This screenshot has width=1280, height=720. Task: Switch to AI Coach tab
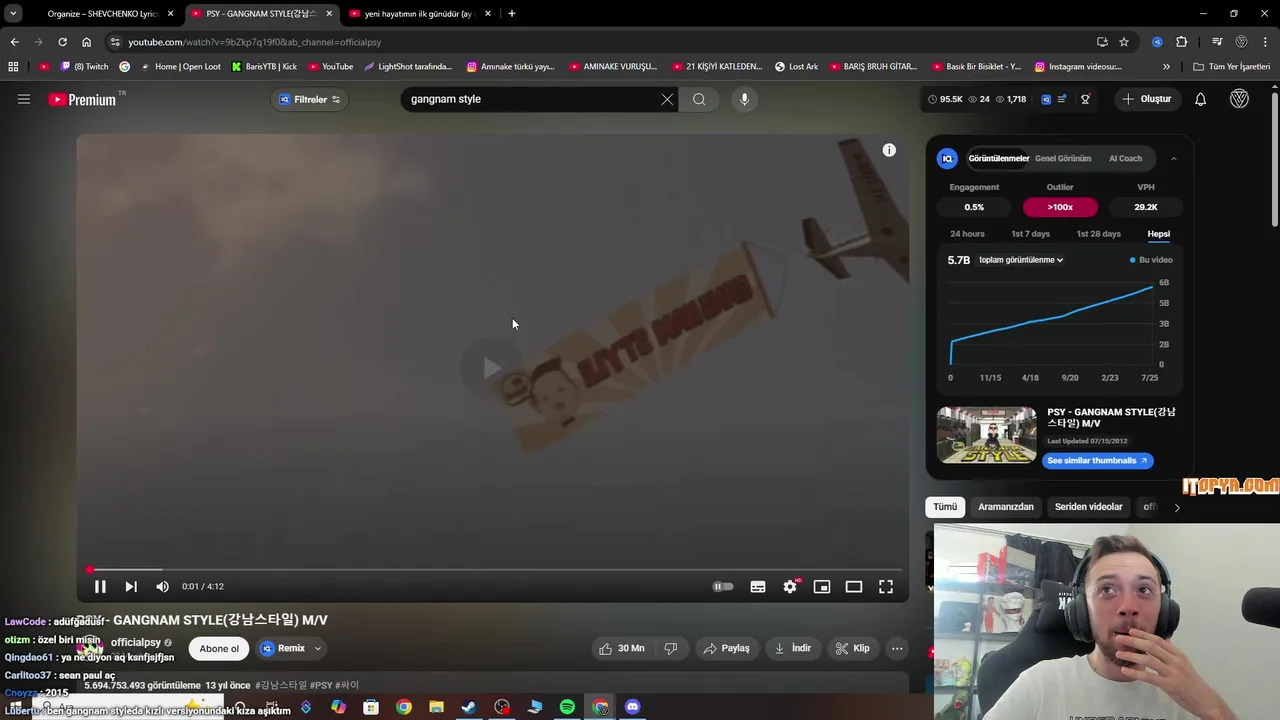[1125, 158]
